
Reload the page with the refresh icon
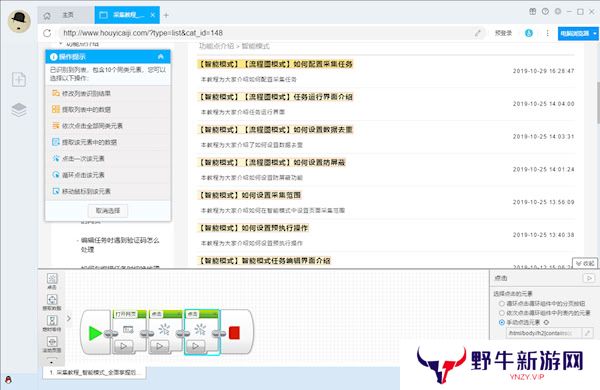[47, 33]
